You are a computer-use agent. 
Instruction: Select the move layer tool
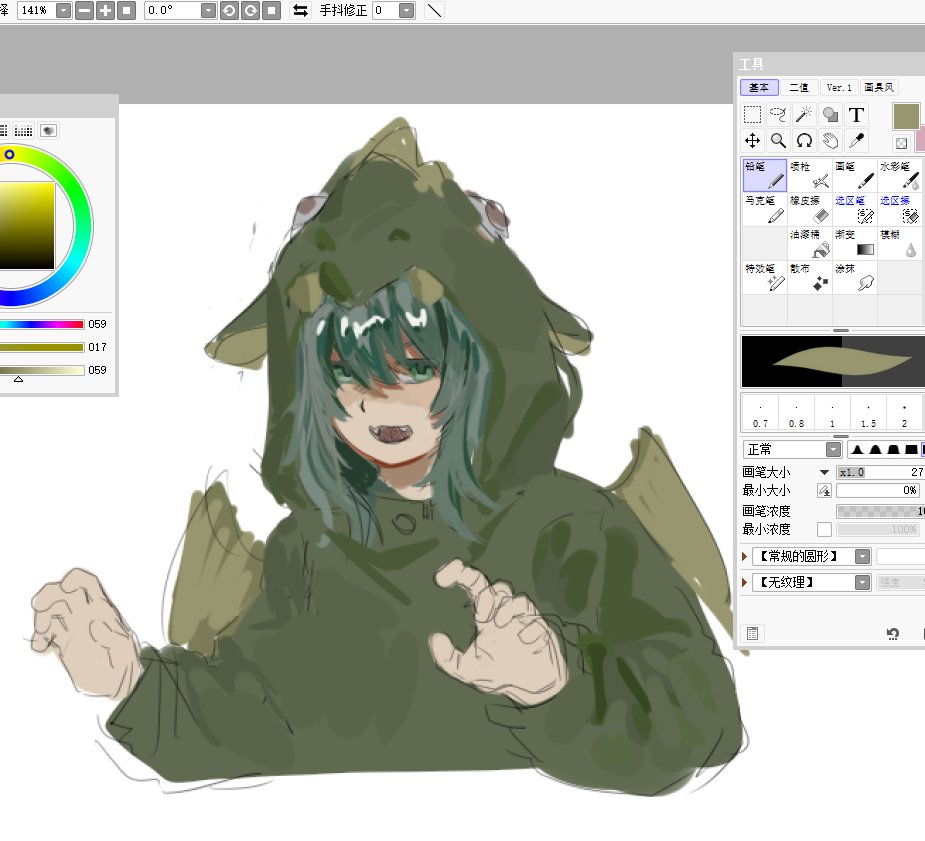[752, 140]
